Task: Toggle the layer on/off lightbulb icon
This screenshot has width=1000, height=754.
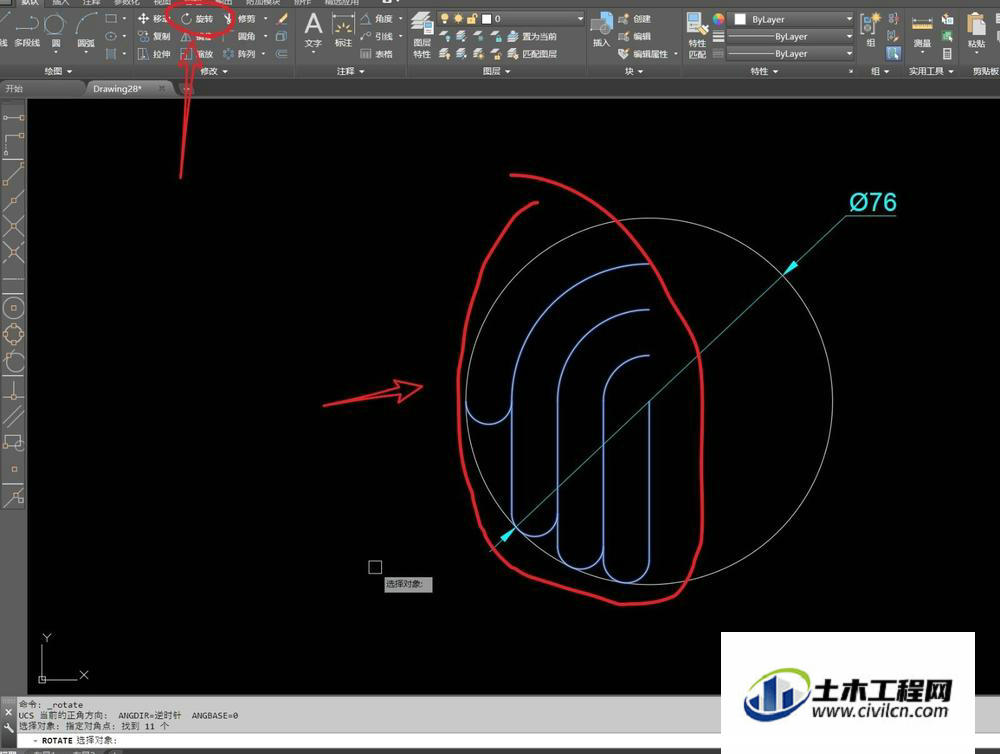Action: pos(445,18)
